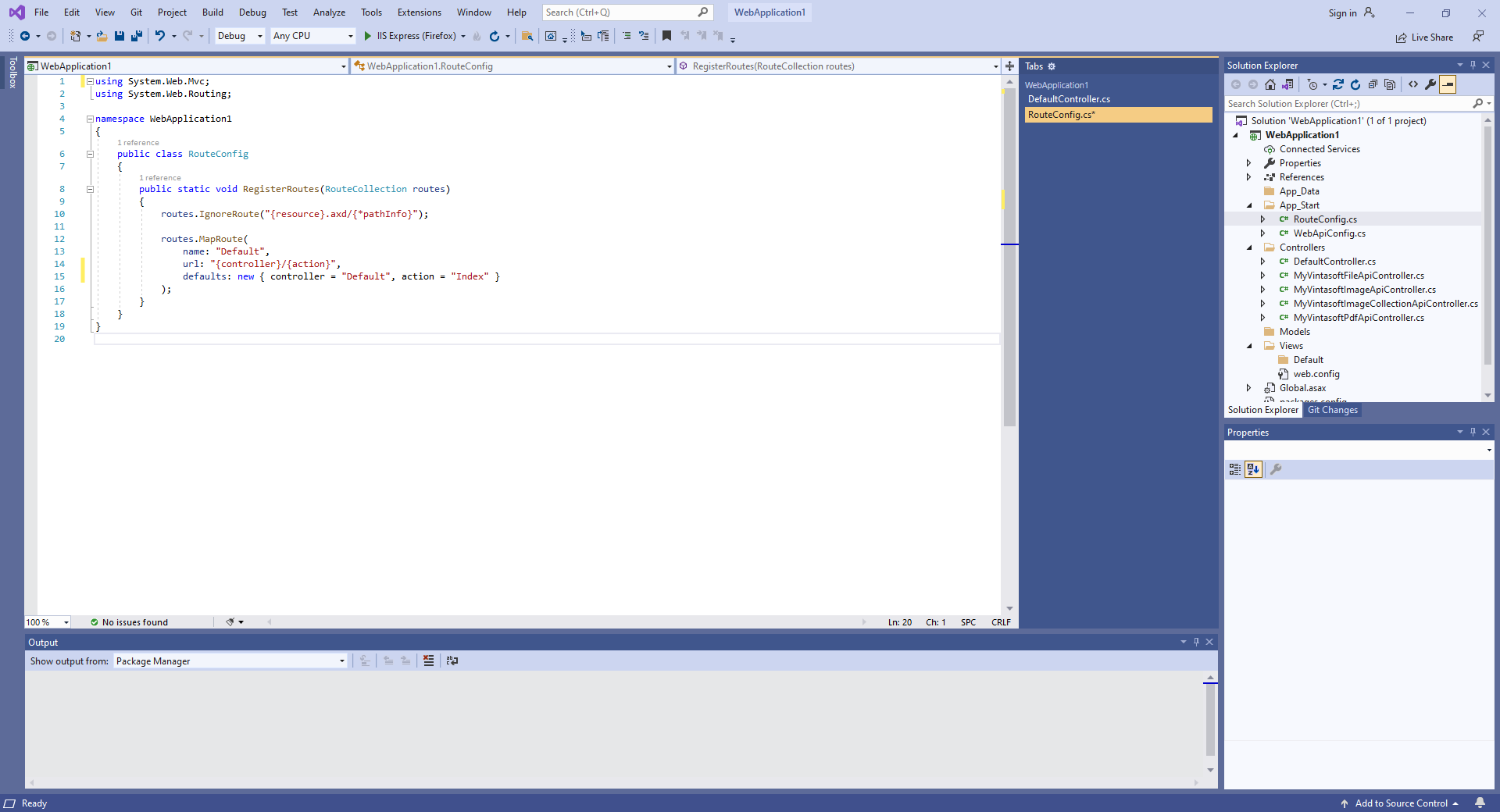Image resolution: width=1500 pixels, height=812 pixels.
Task: Select WebApiConfig.cs in Solution Explorer
Action: pos(1329,233)
